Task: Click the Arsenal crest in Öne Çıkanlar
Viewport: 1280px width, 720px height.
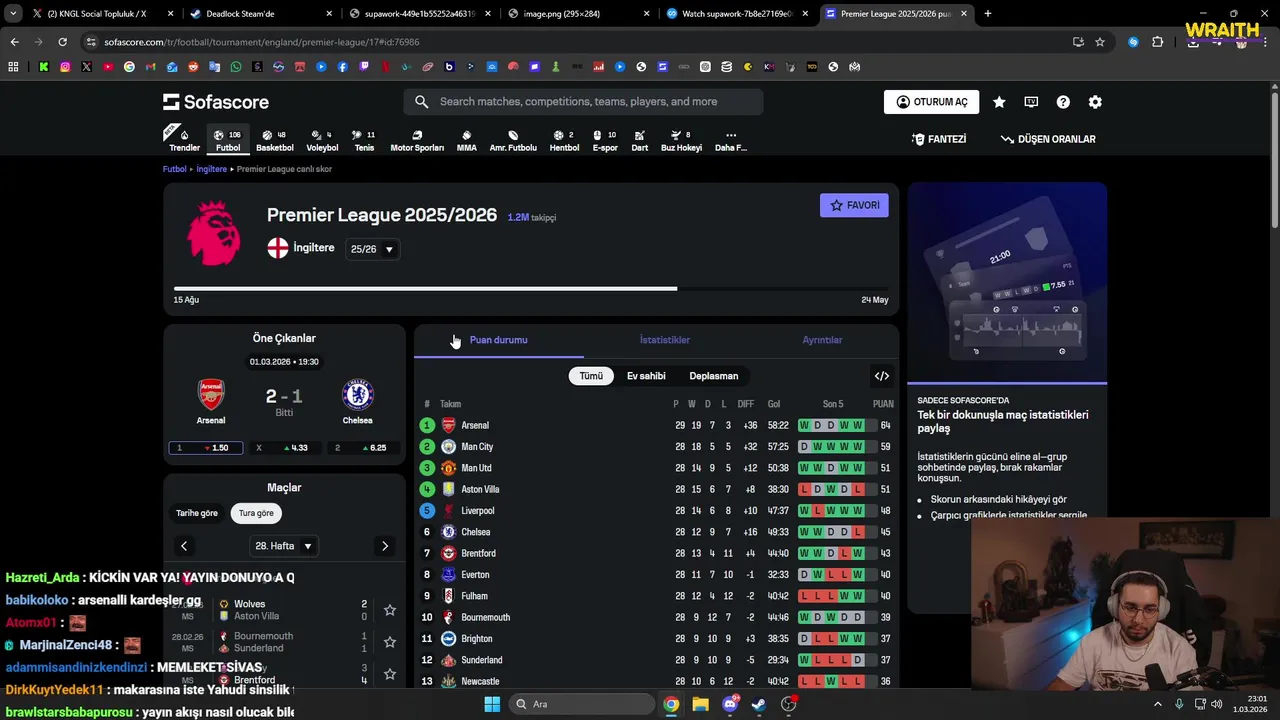Action: click(211, 394)
